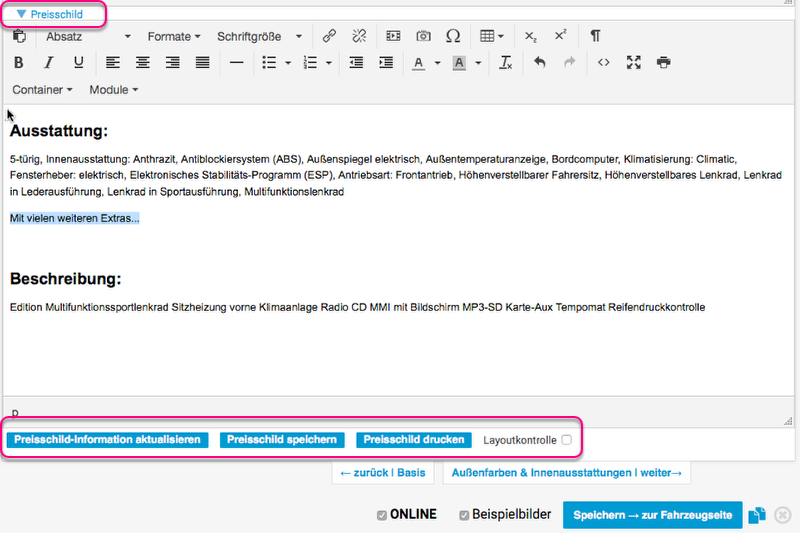Open the Schriftgröße font size dropdown
800x533 pixels.
pos(260,36)
